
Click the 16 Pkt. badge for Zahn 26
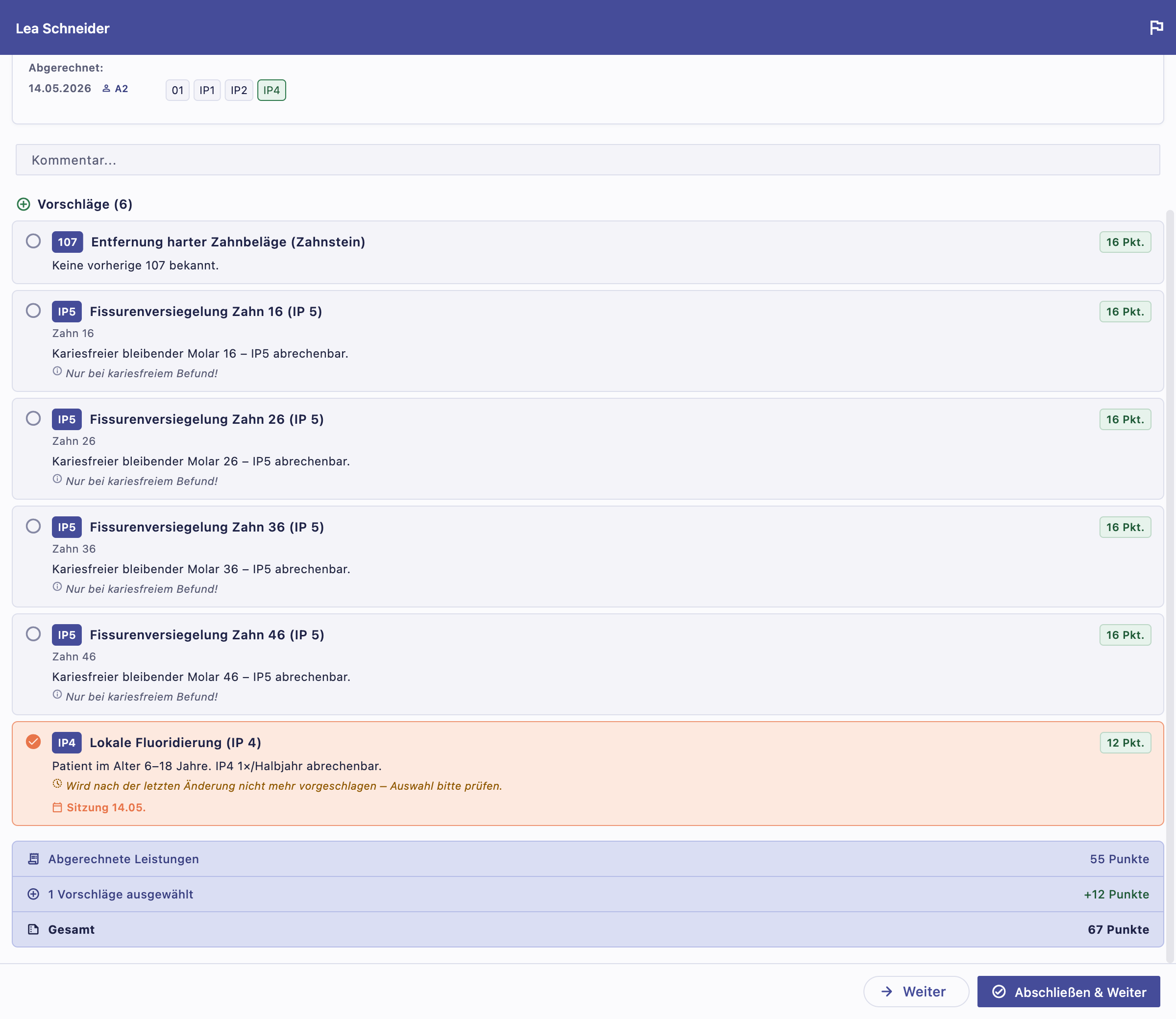(1125, 420)
